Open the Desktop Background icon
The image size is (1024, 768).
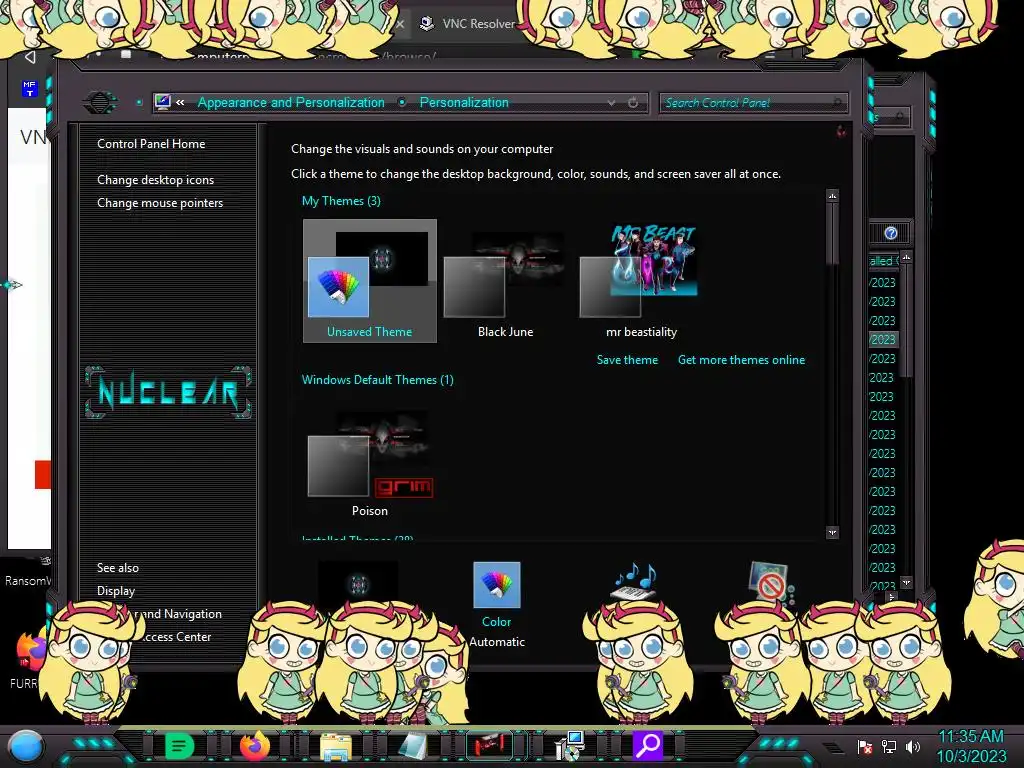click(358, 581)
